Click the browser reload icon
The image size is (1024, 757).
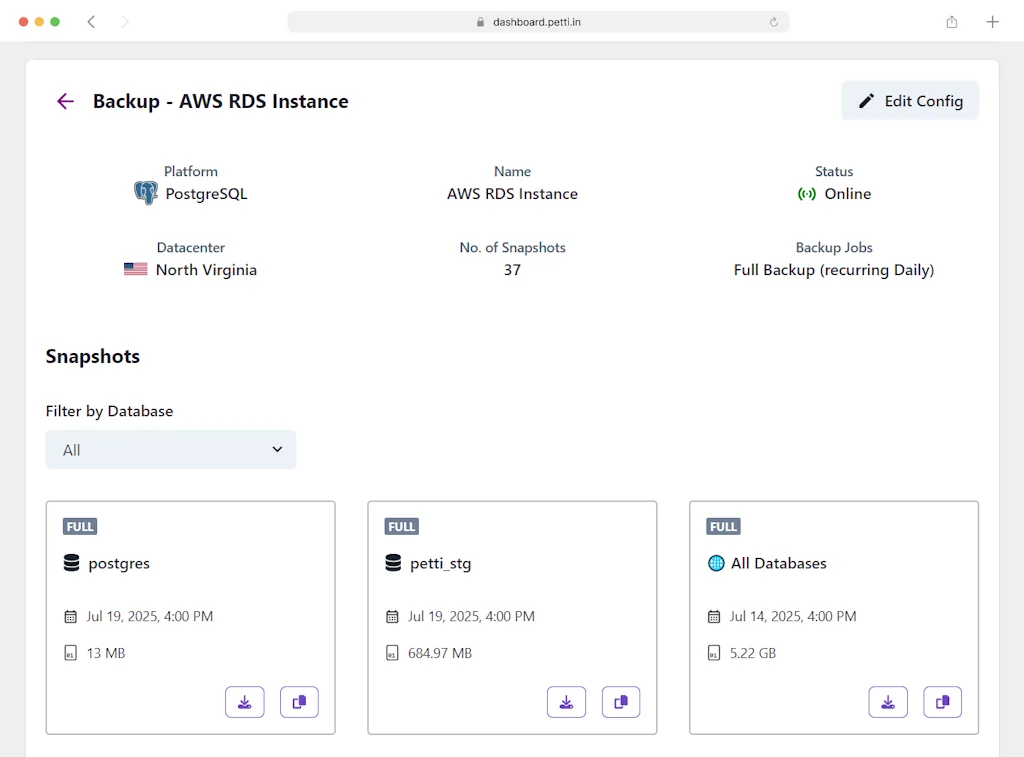pos(773,22)
